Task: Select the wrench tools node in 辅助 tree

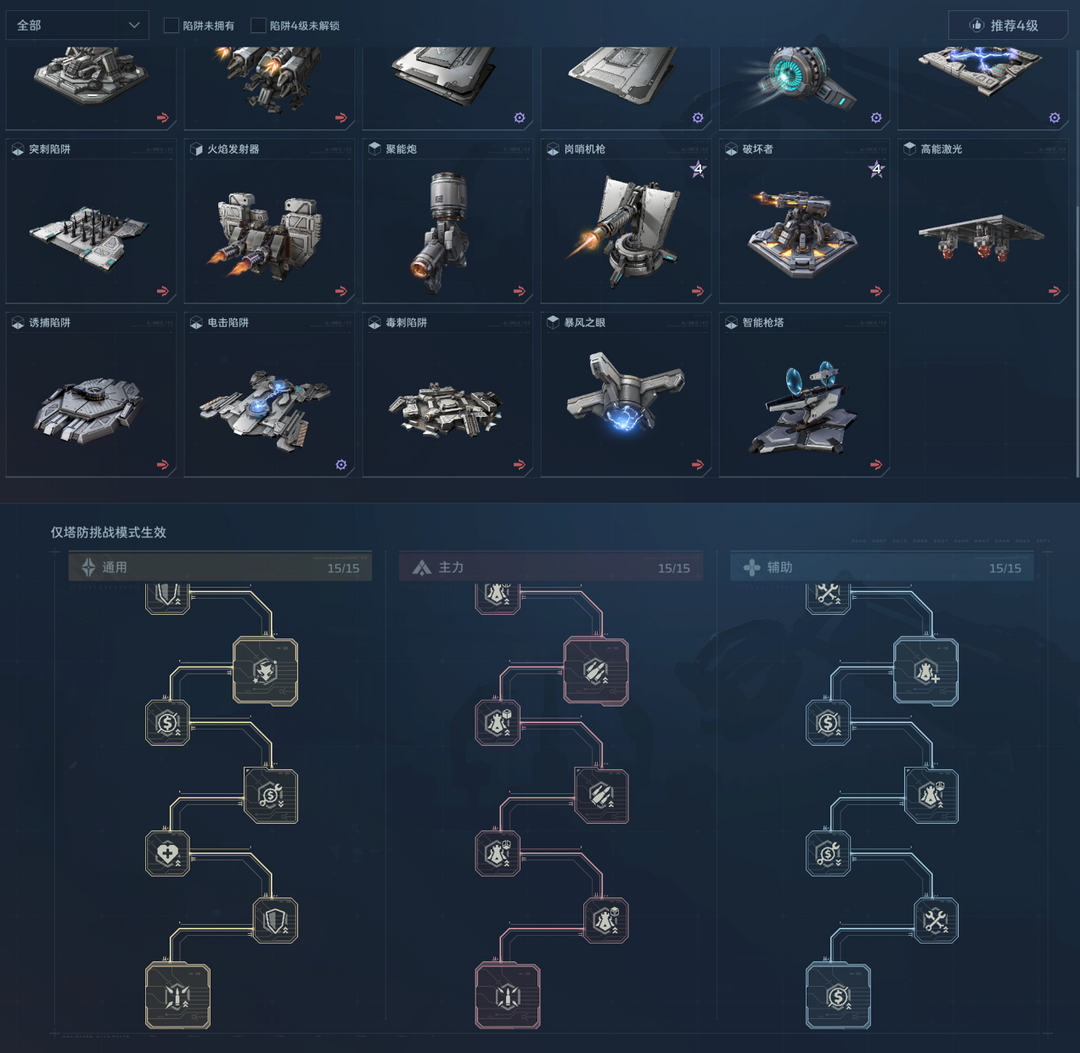Action: (x=936, y=920)
